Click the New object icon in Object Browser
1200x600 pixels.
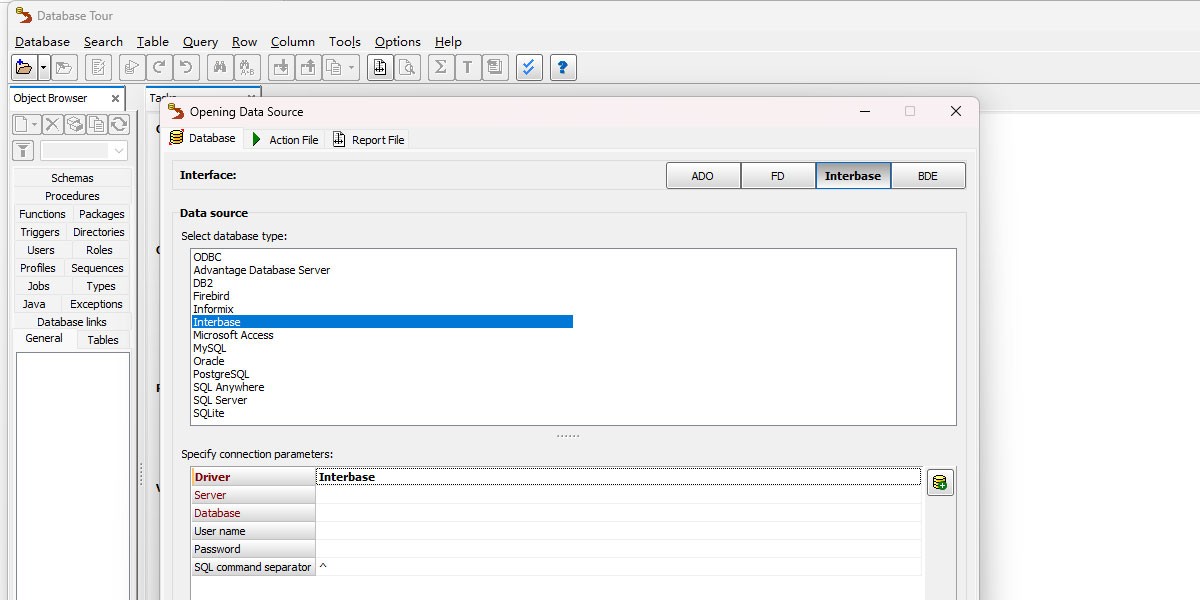(x=26, y=124)
